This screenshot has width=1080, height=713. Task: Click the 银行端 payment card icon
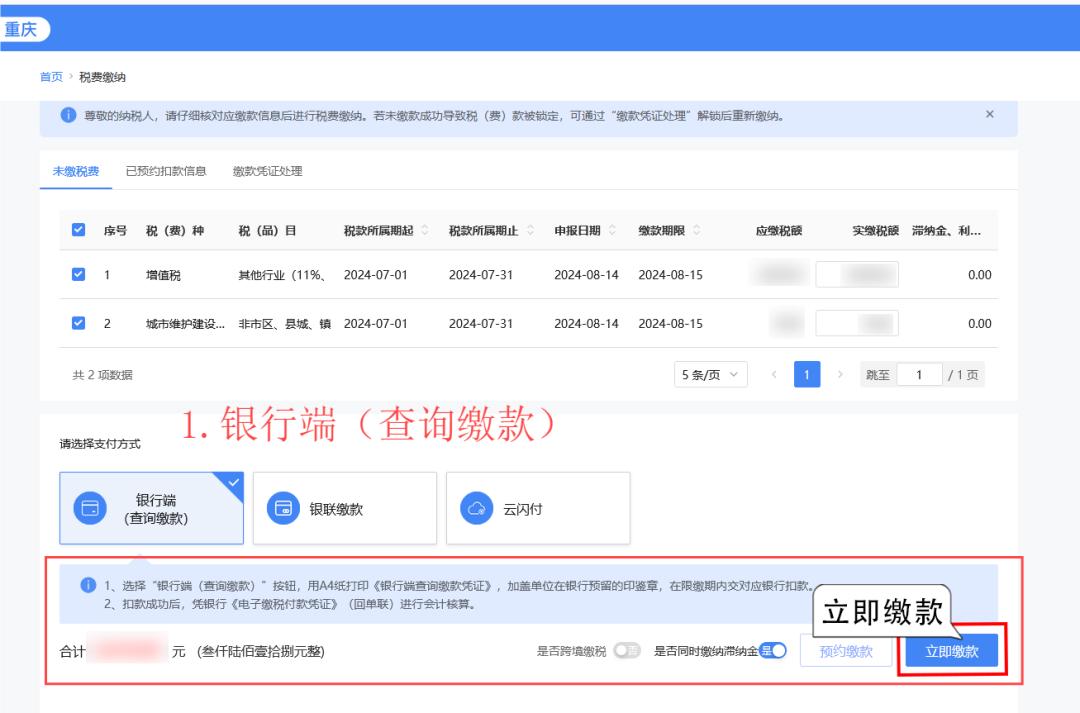coord(89,508)
